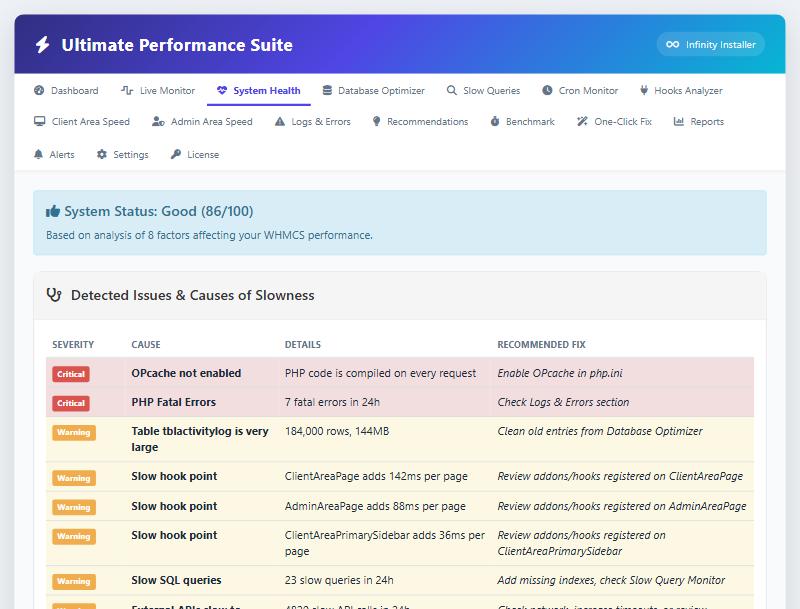Click the lightning bolt logo icon
This screenshot has height=609, width=800.
[x=42, y=45]
